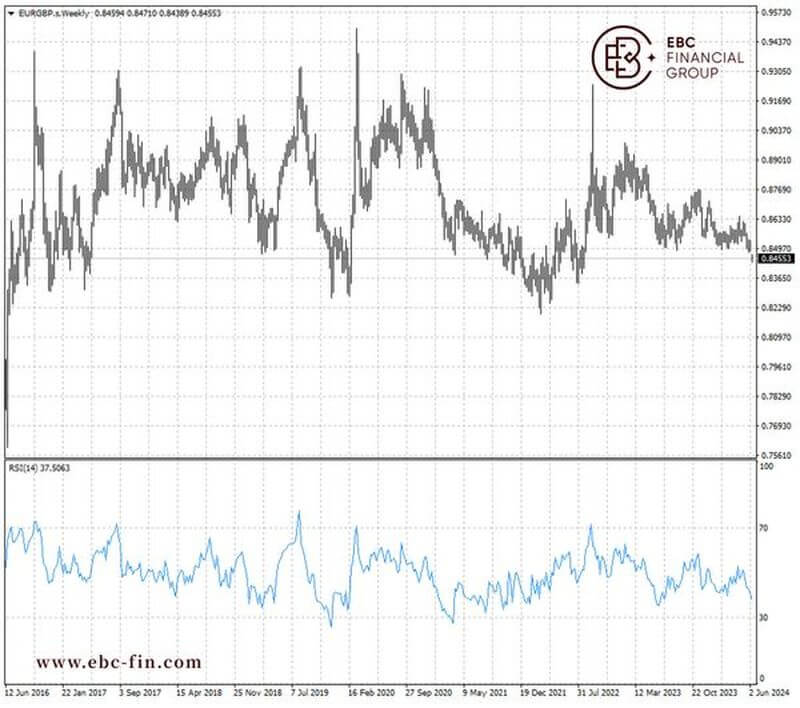800x708 pixels.
Task: Click the horizontal current price line
Action: coord(400,258)
